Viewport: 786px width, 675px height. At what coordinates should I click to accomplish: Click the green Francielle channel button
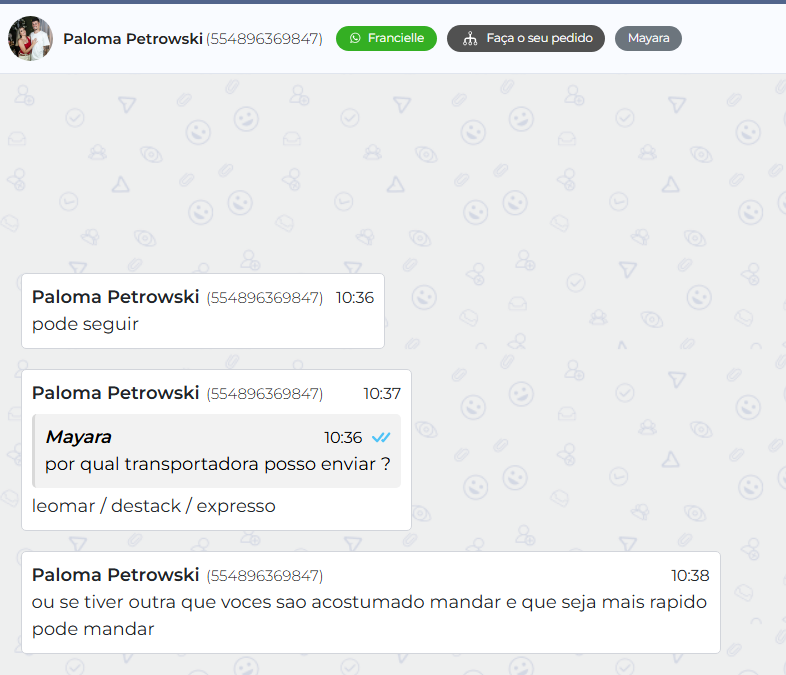click(x=386, y=38)
